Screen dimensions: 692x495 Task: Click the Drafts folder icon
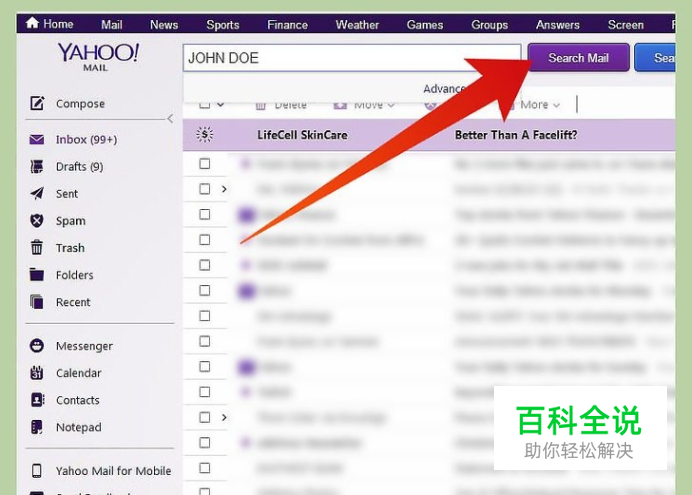(37, 167)
